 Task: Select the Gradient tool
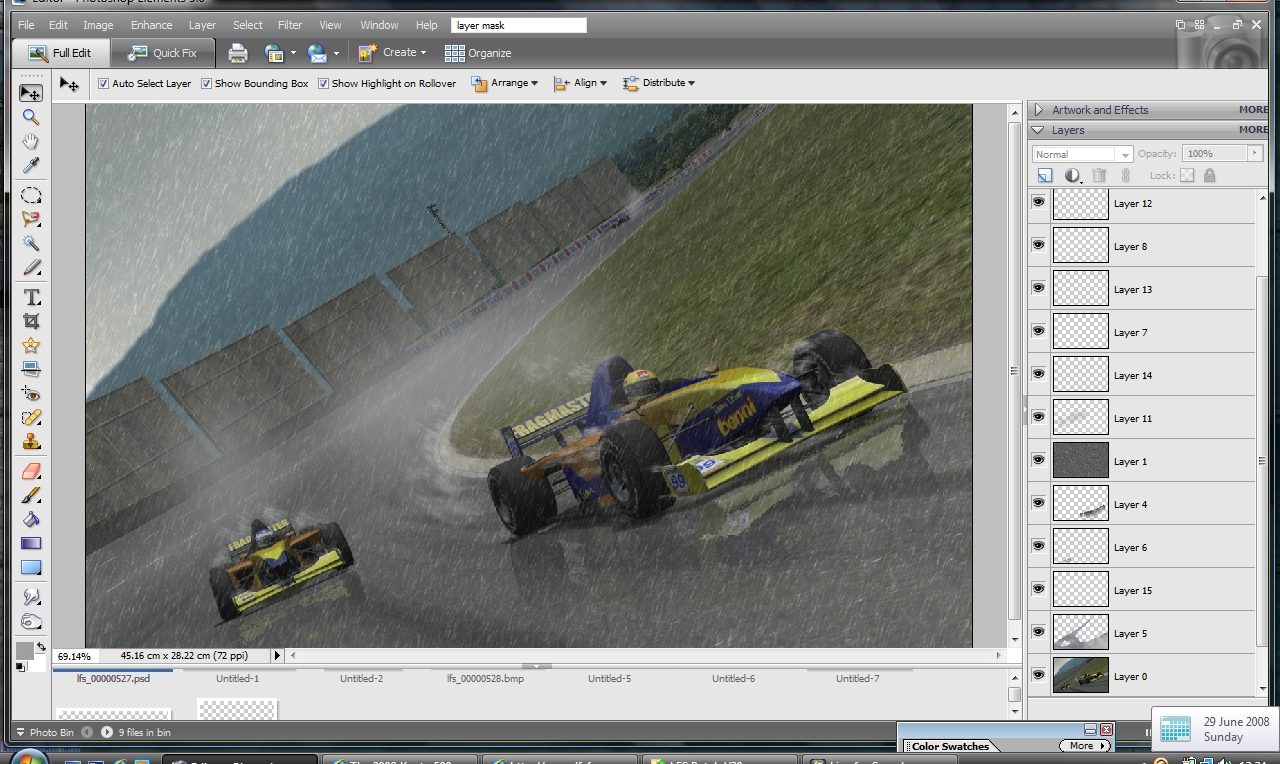click(x=31, y=543)
